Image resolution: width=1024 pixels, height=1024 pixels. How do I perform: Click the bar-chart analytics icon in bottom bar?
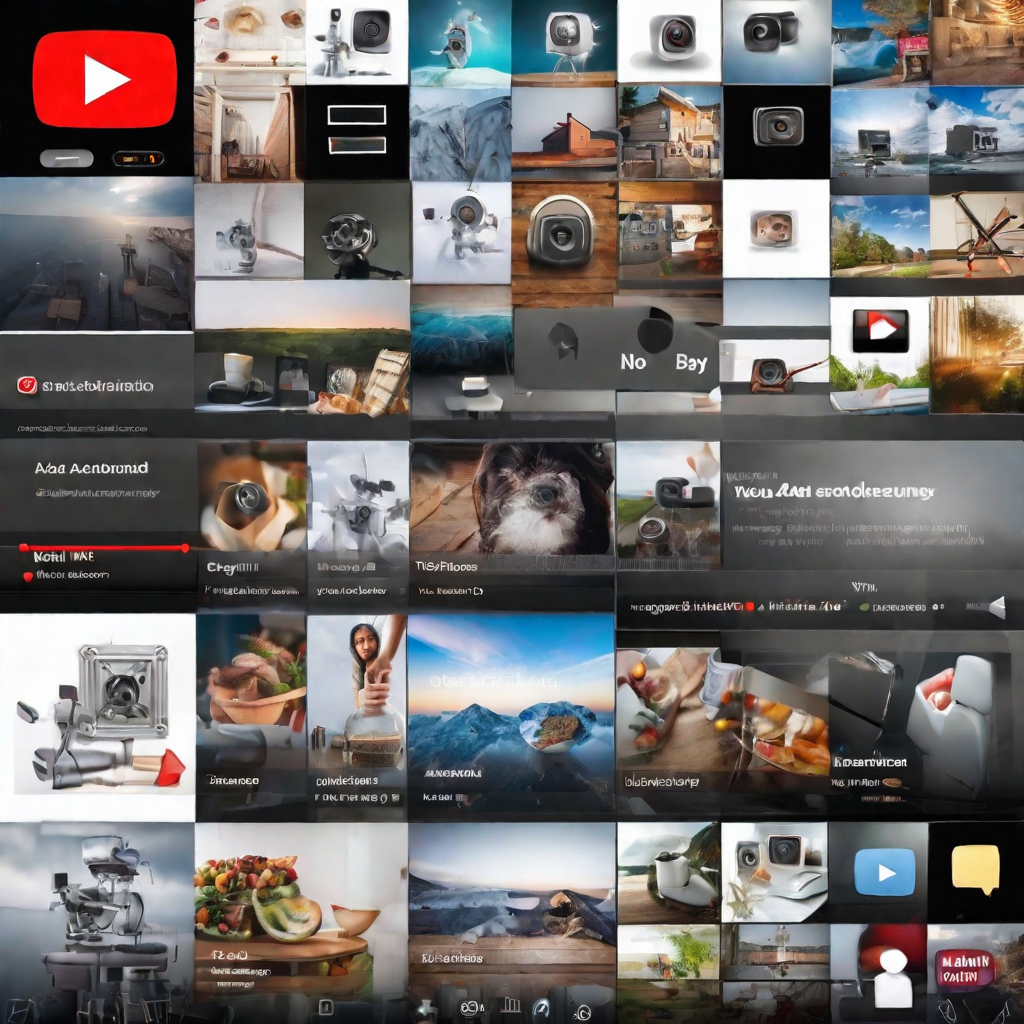coord(513,1003)
